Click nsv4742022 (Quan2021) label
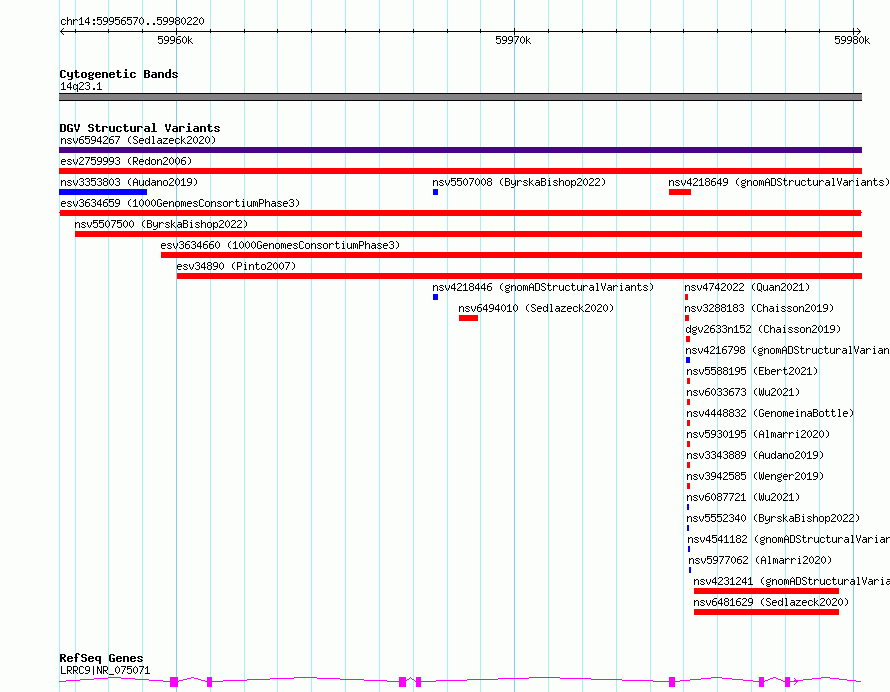 747,287
